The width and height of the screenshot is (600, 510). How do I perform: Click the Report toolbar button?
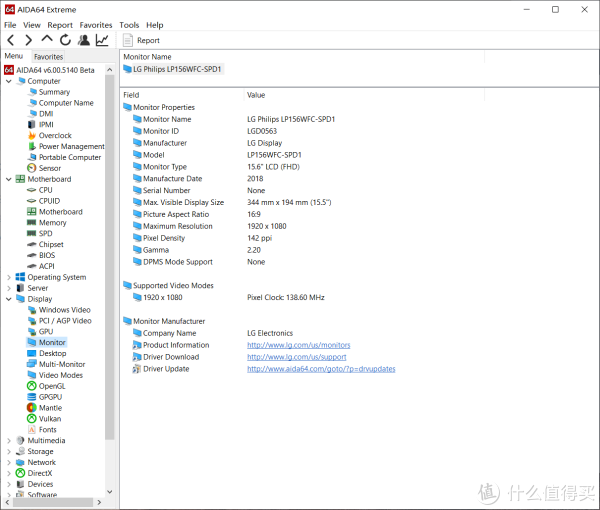141,40
